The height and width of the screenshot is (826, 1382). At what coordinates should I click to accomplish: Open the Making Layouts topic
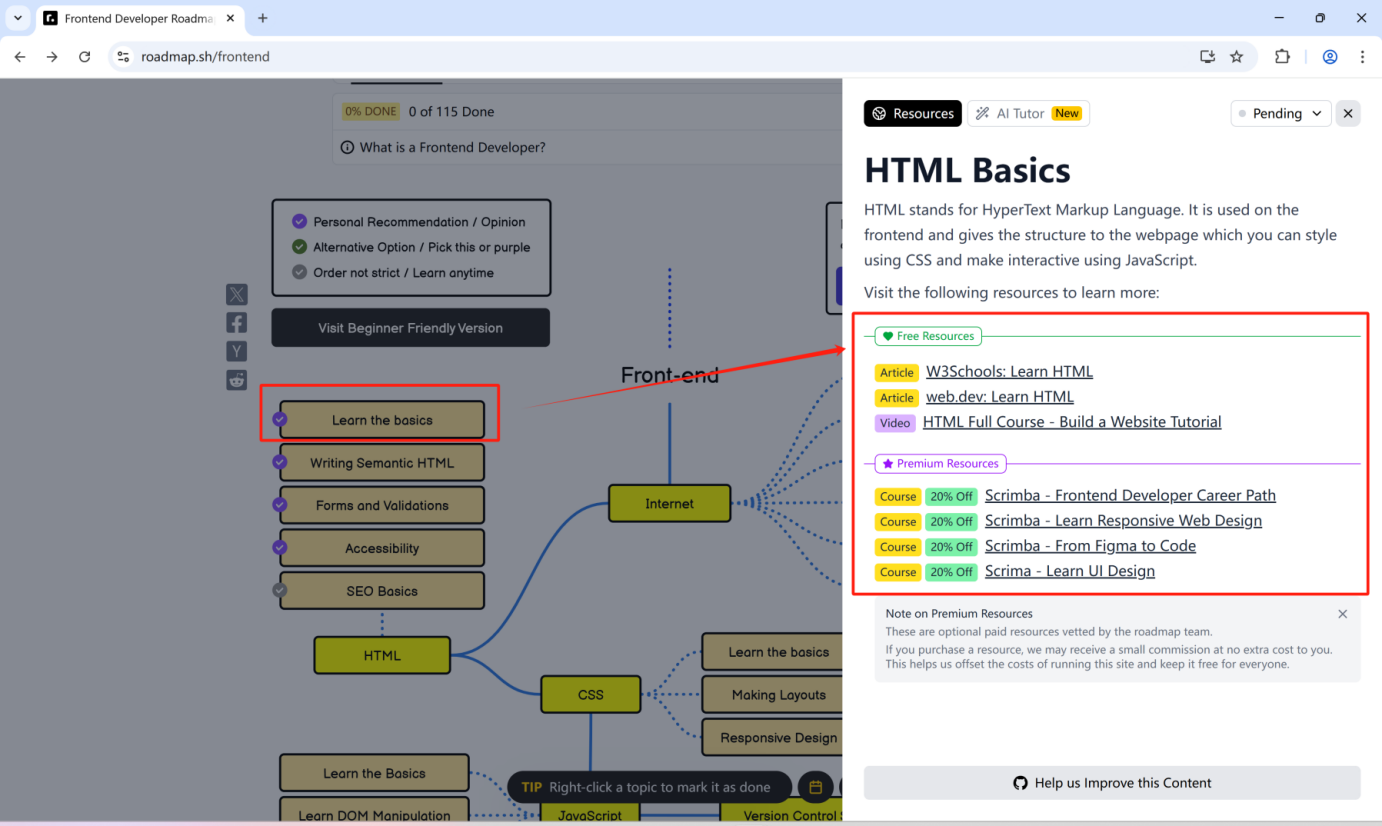772,695
